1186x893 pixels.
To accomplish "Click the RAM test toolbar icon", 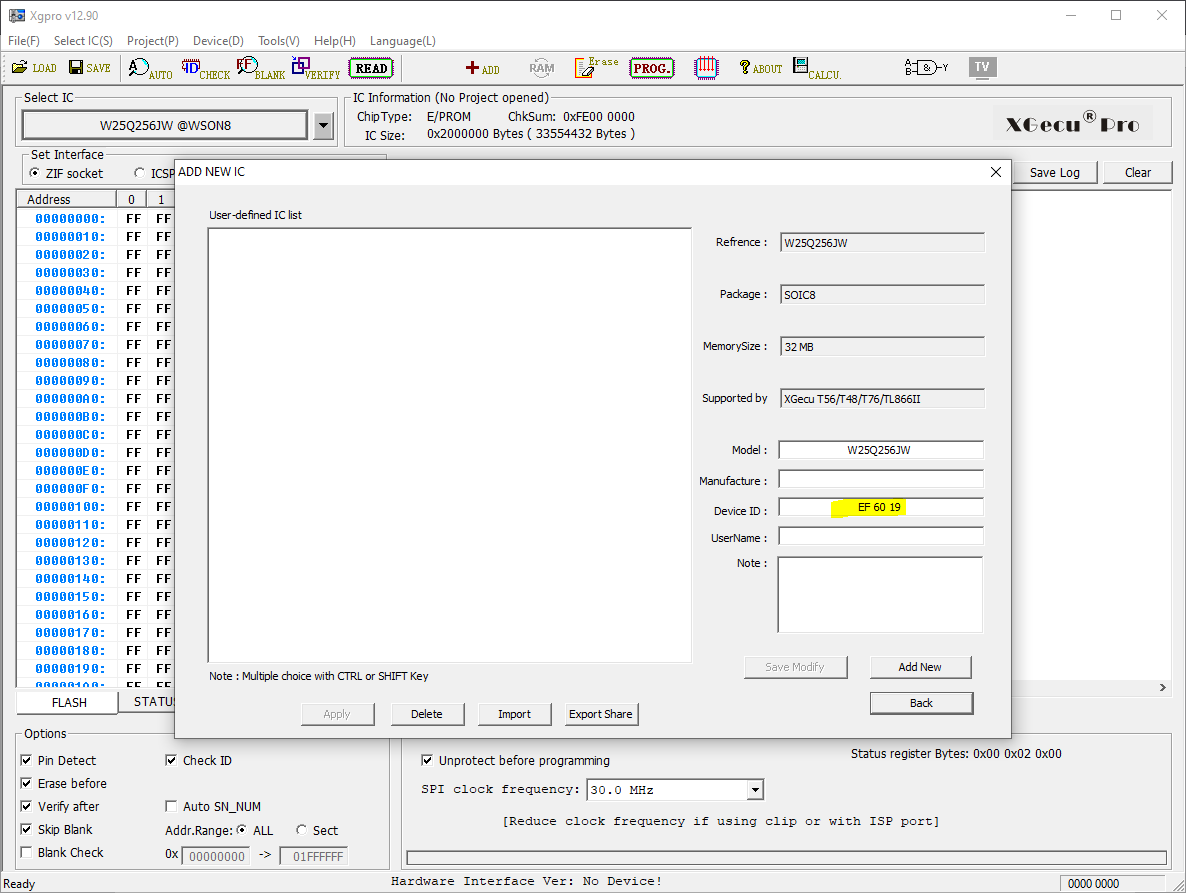I will (542, 68).
